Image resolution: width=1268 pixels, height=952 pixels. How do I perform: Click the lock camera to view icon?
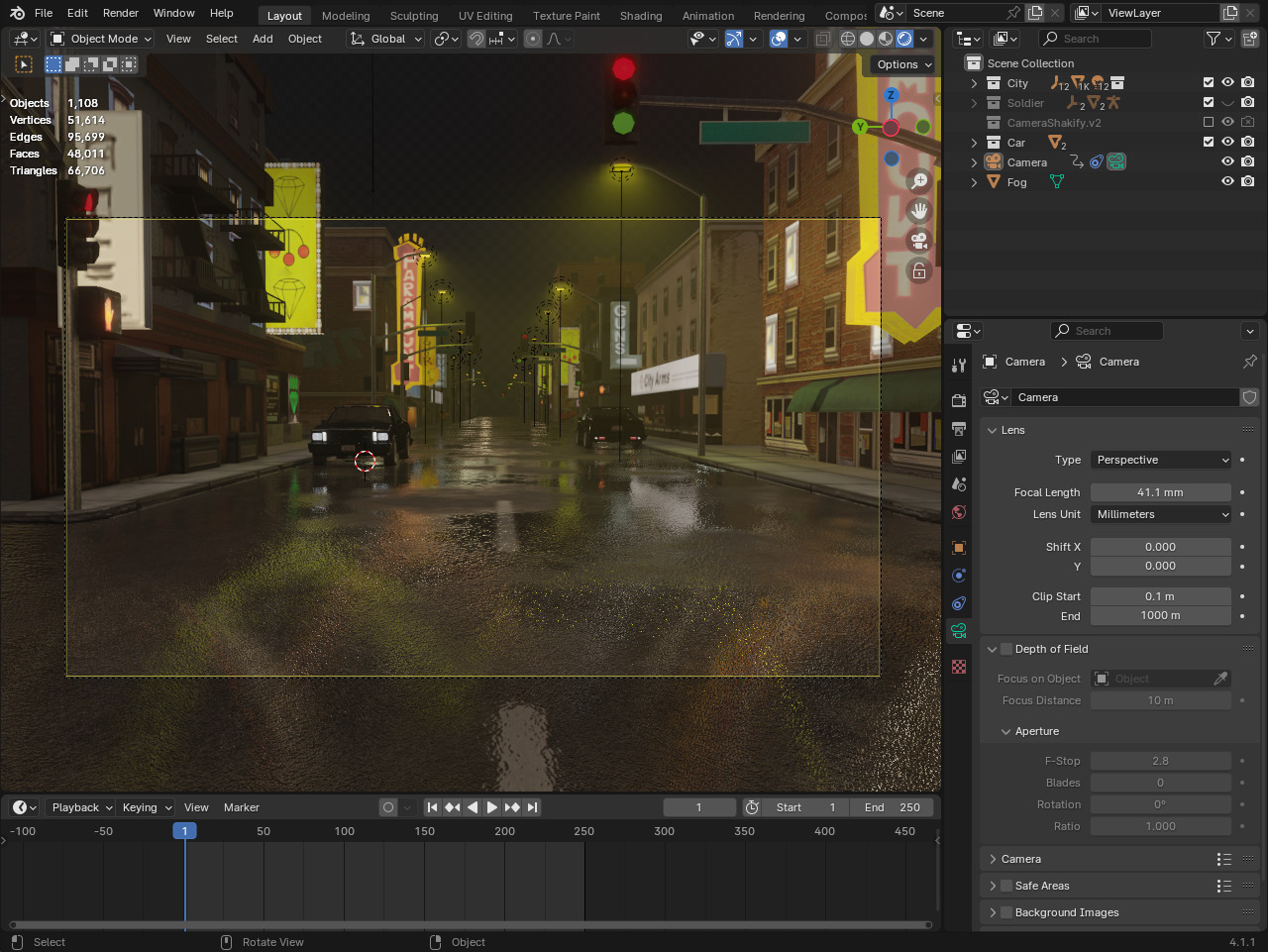919,270
